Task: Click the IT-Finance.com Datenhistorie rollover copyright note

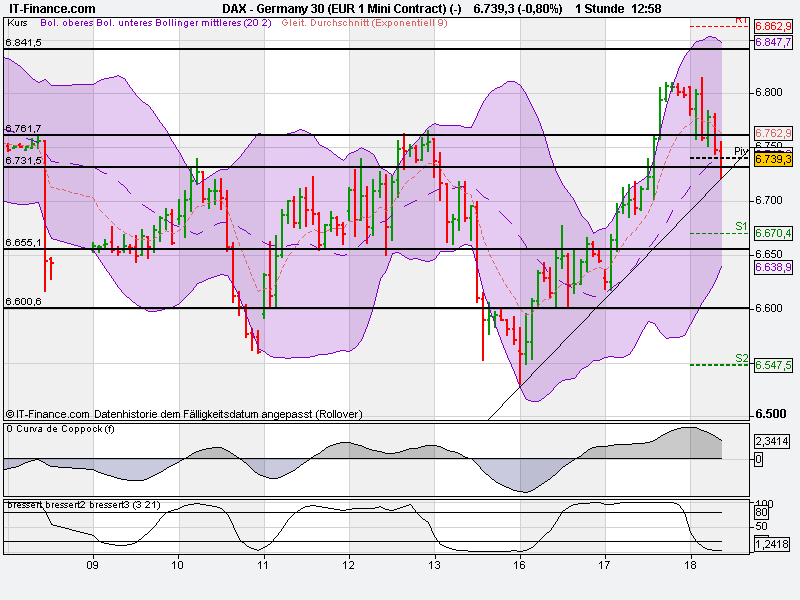Action: tap(184, 414)
